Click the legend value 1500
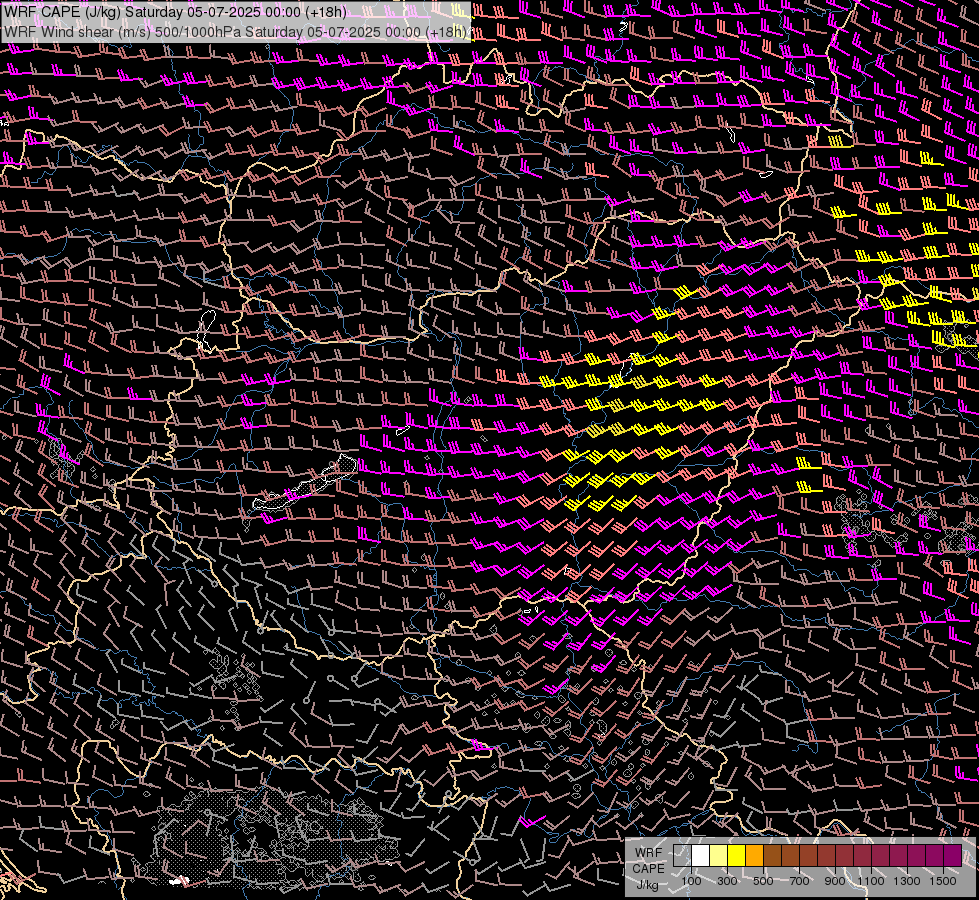The width and height of the screenshot is (979, 900). (943, 881)
